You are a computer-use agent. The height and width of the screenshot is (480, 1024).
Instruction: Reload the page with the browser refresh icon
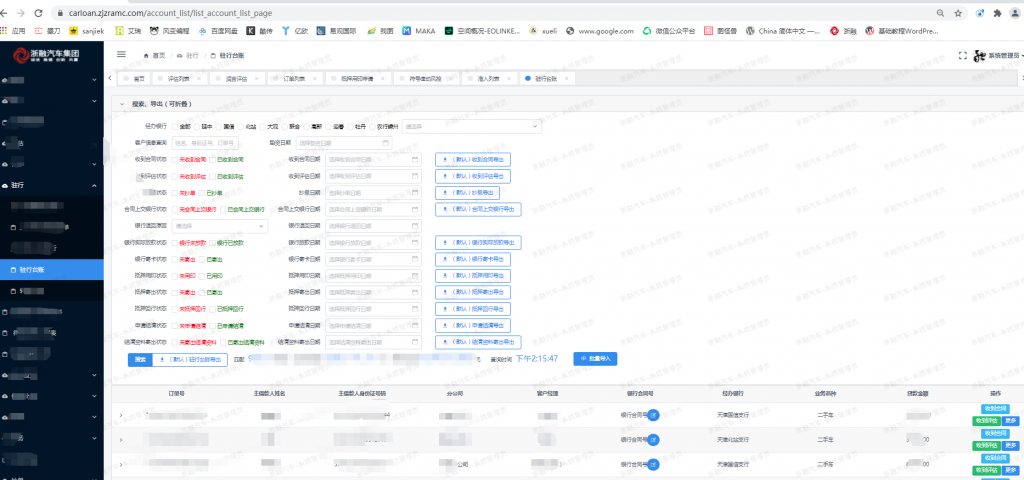tap(38, 13)
